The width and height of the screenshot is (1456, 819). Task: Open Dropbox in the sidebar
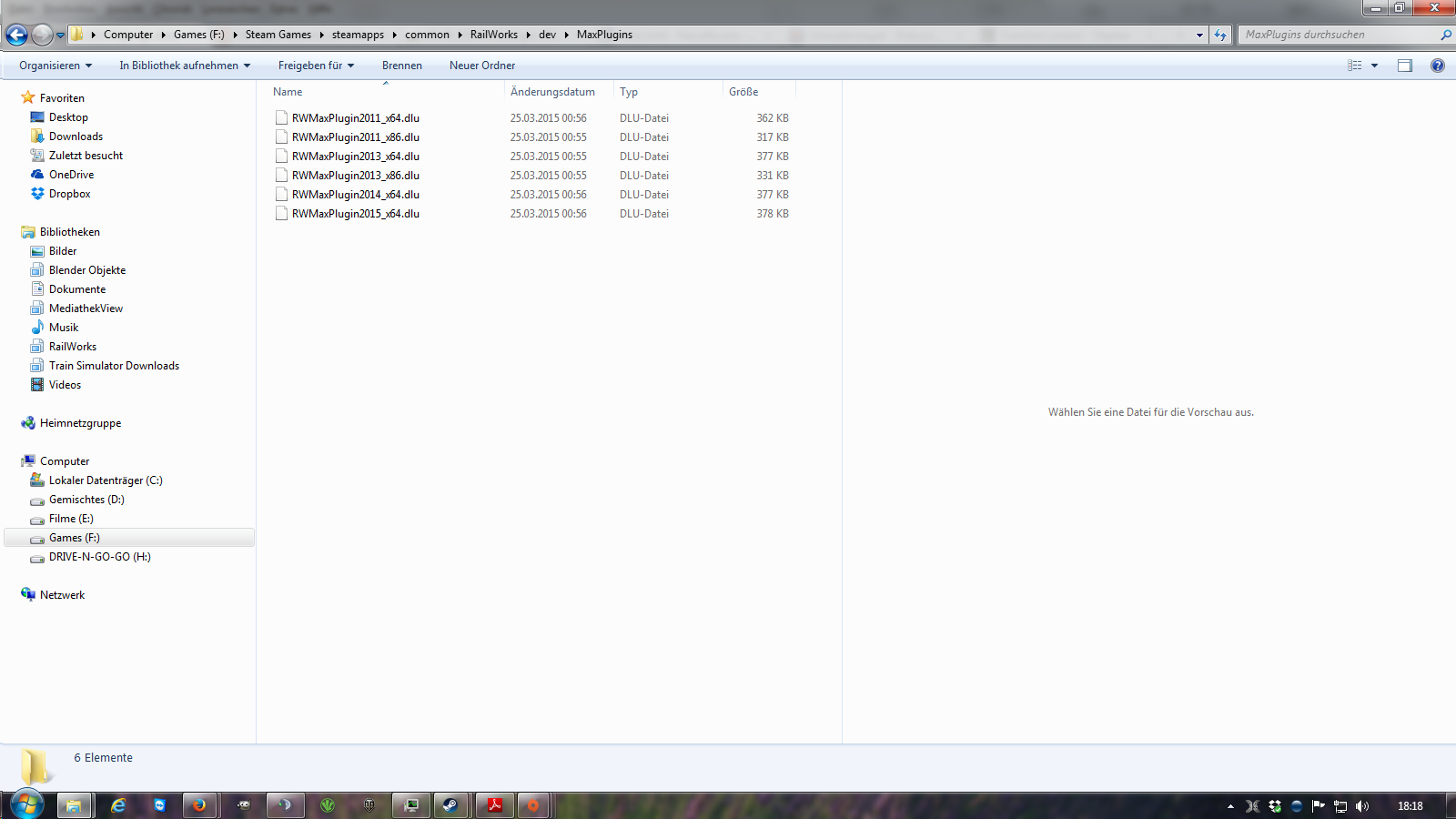tap(69, 194)
